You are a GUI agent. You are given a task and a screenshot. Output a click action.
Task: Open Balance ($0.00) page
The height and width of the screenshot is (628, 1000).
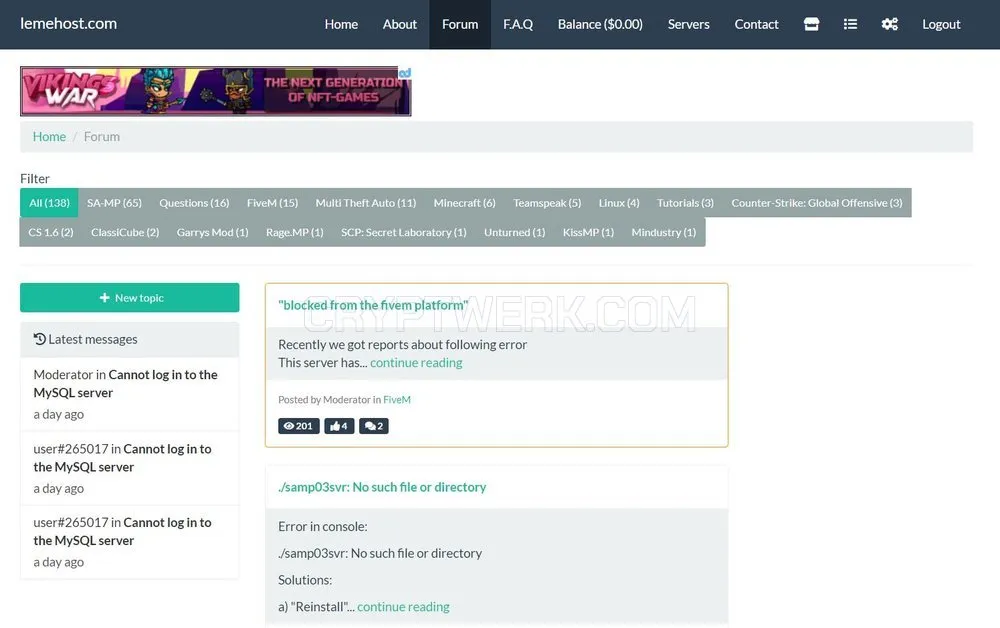[600, 24]
